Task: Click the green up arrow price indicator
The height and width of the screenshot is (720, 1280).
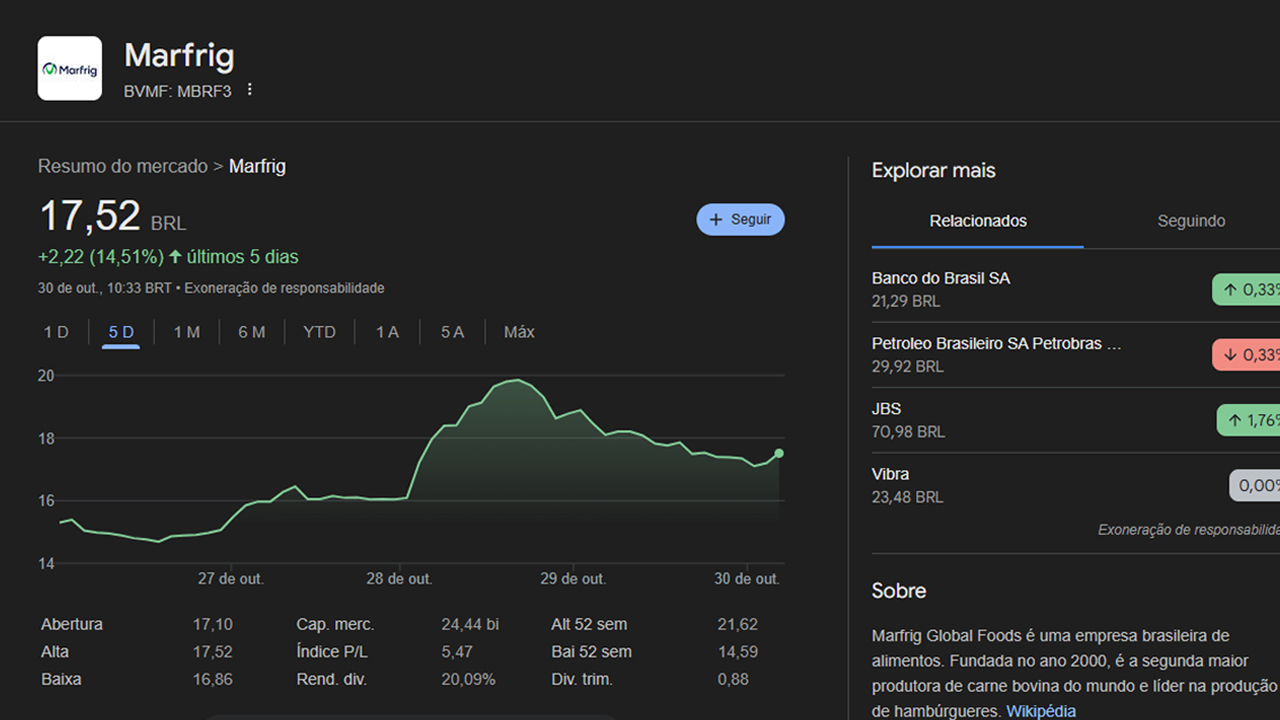Action: (x=175, y=257)
